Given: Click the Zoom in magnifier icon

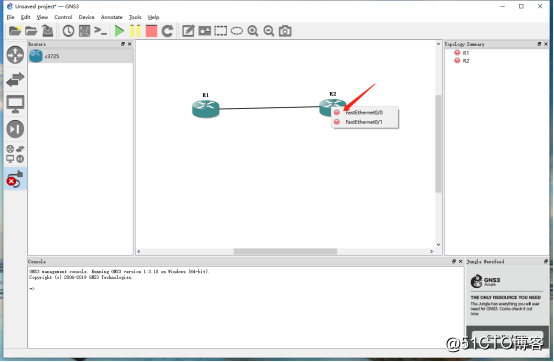Looking at the screenshot, I should 253,31.
